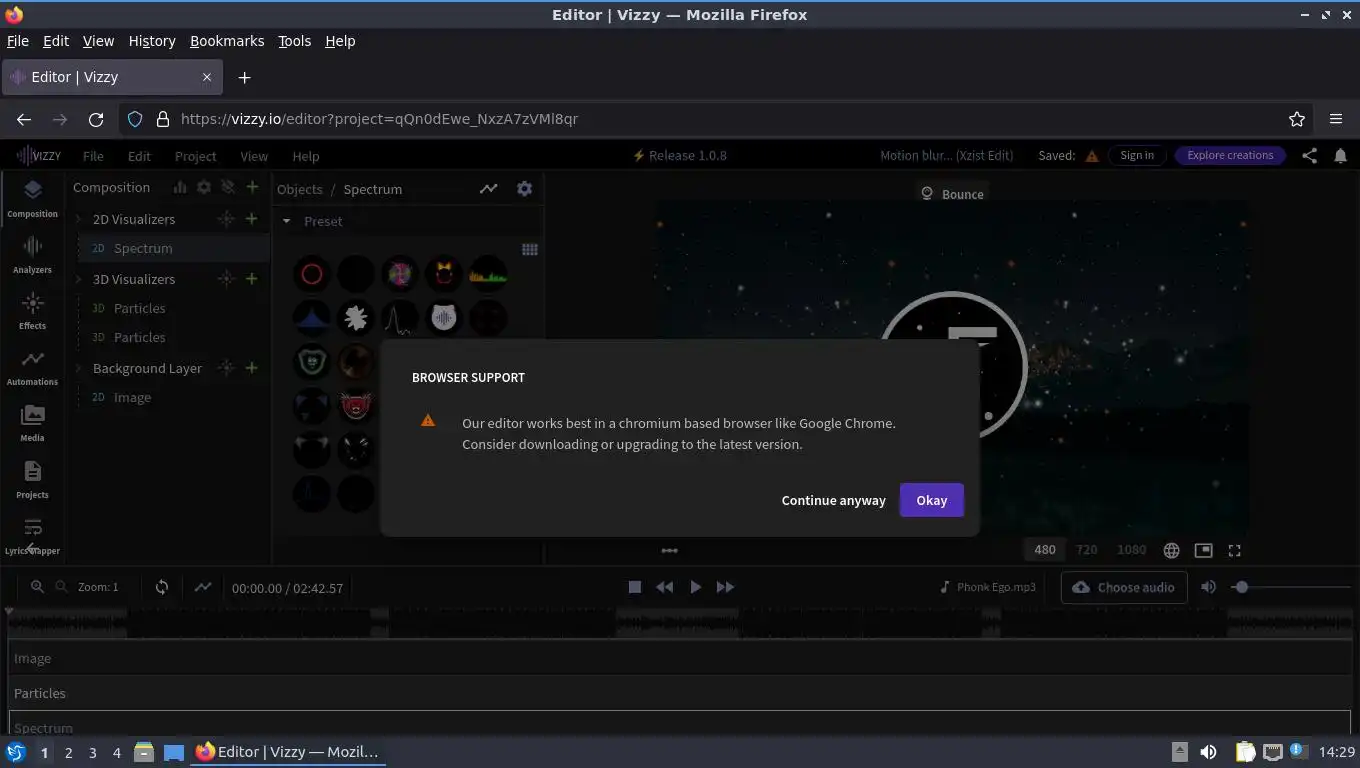Click the share icon in top bar
The height and width of the screenshot is (768, 1360).
(x=1309, y=155)
